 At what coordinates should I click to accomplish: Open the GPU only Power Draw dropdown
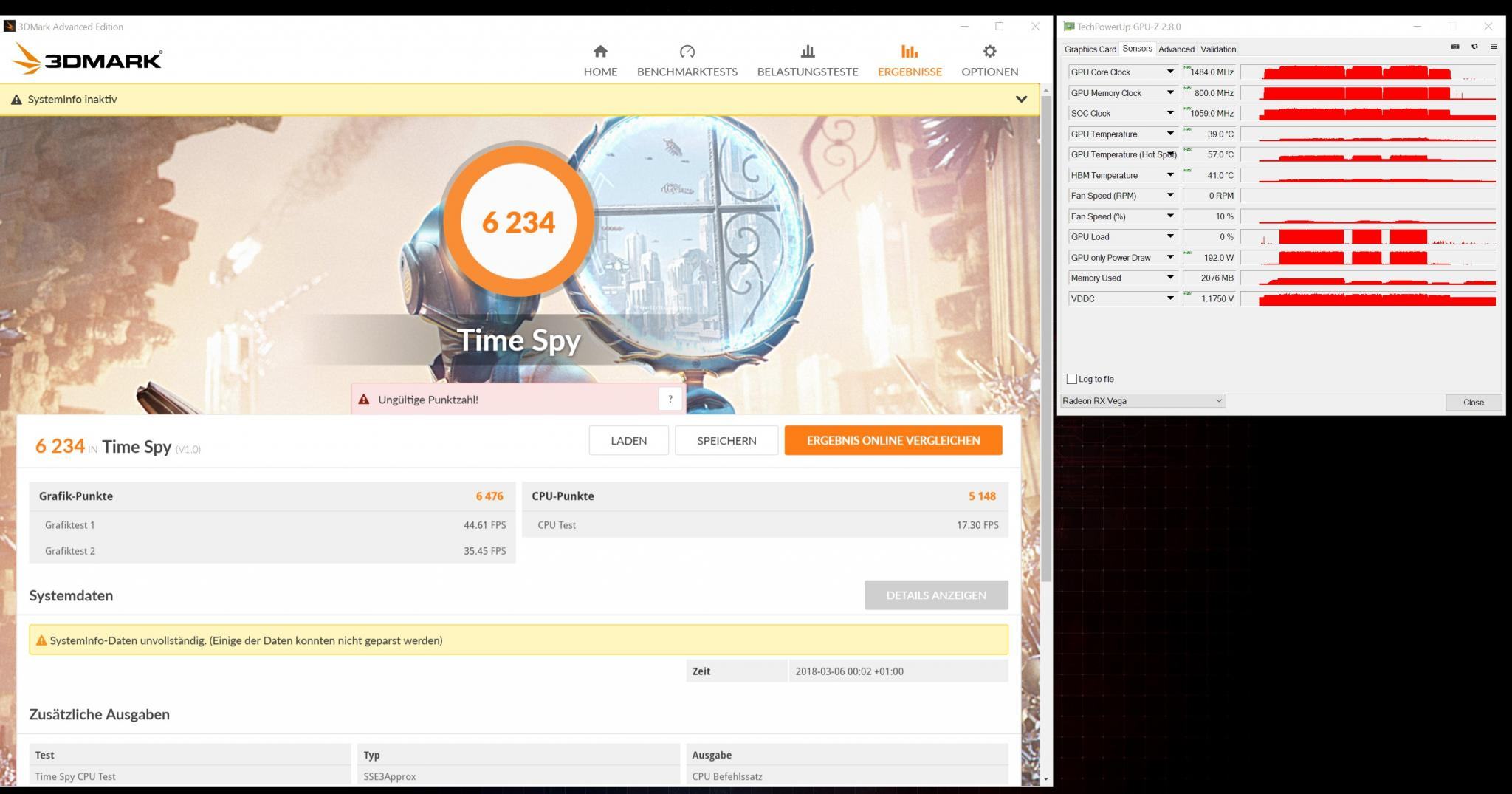tap(1170, 257)
